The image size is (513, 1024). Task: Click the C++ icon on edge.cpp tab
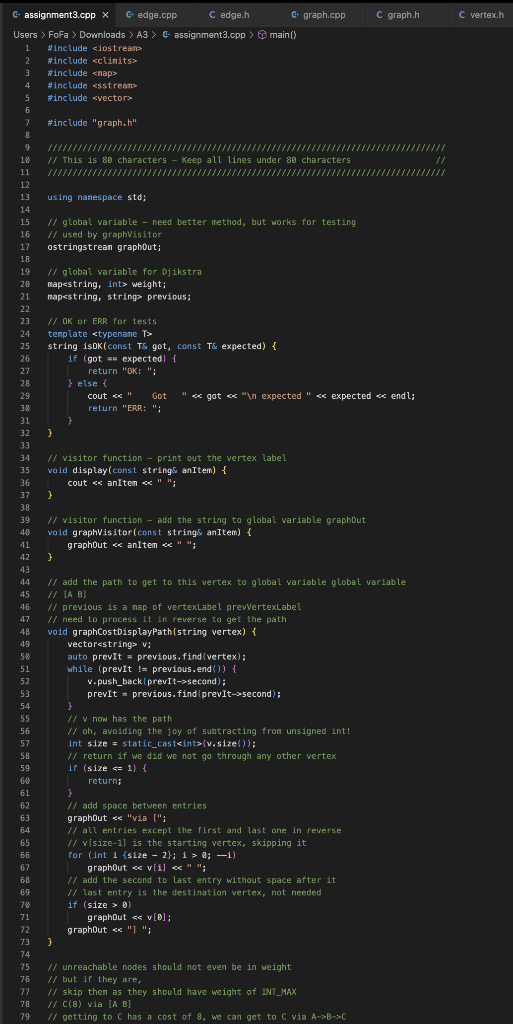(x=129, y=14)
